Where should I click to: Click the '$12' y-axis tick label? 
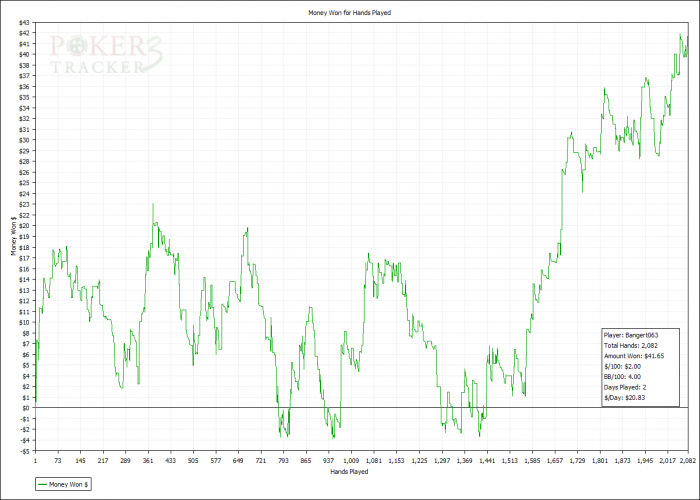click(x=24, y=301)
